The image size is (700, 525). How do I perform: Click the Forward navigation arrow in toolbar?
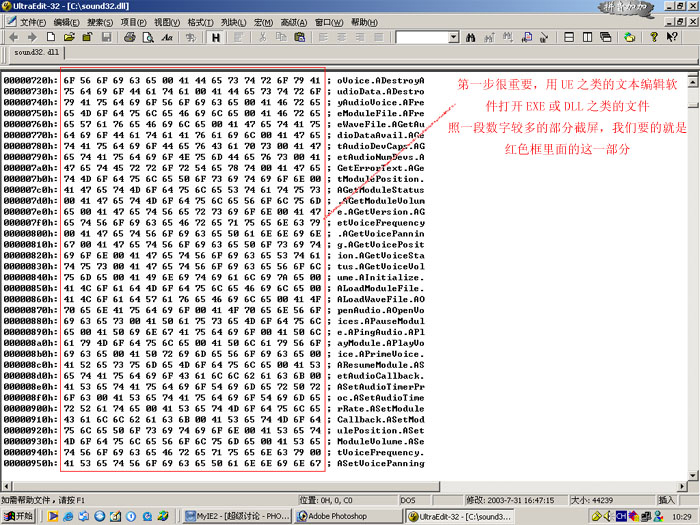[32, 38]
